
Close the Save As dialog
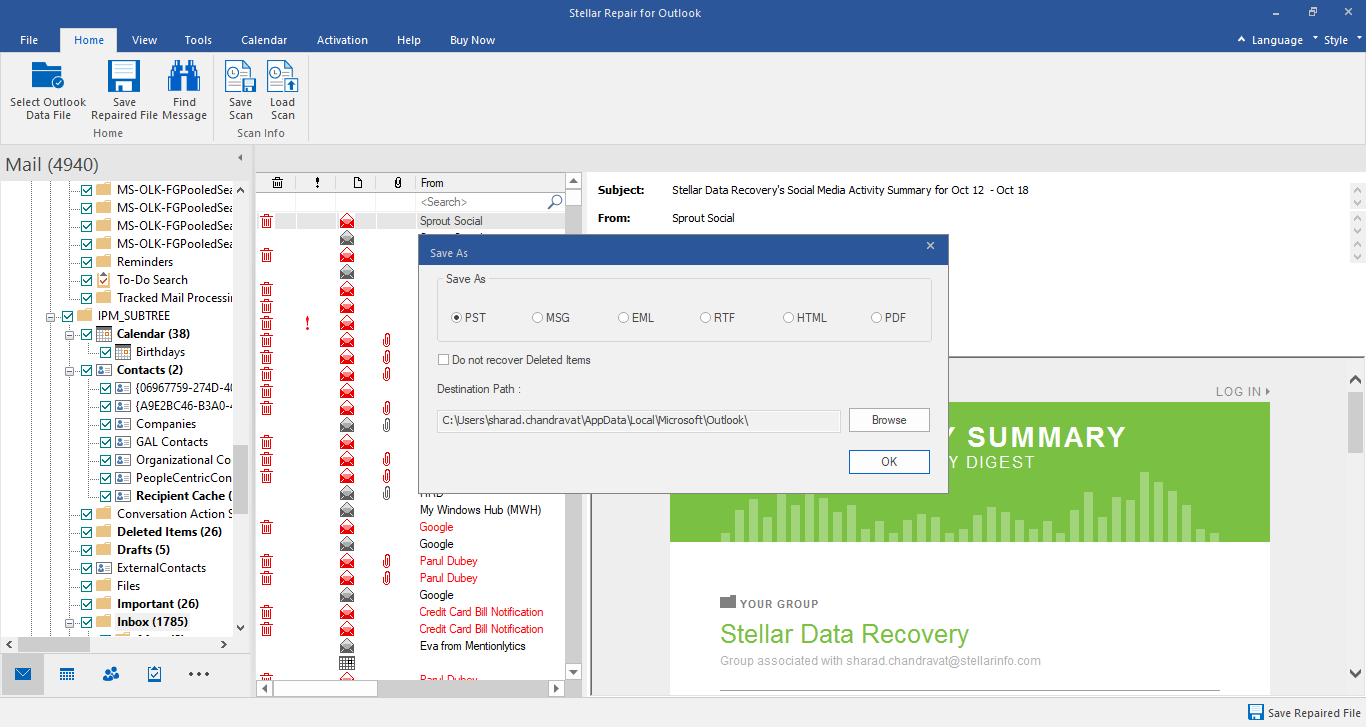[930, 246]
